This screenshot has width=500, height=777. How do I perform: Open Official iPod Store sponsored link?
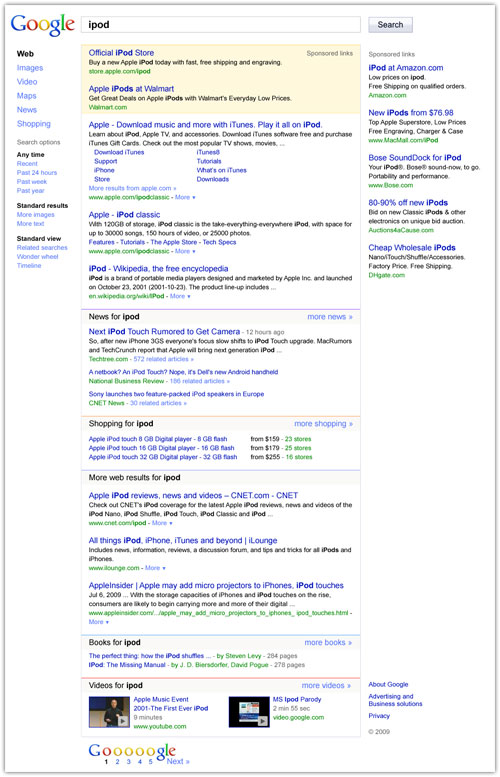coord(121,53)
